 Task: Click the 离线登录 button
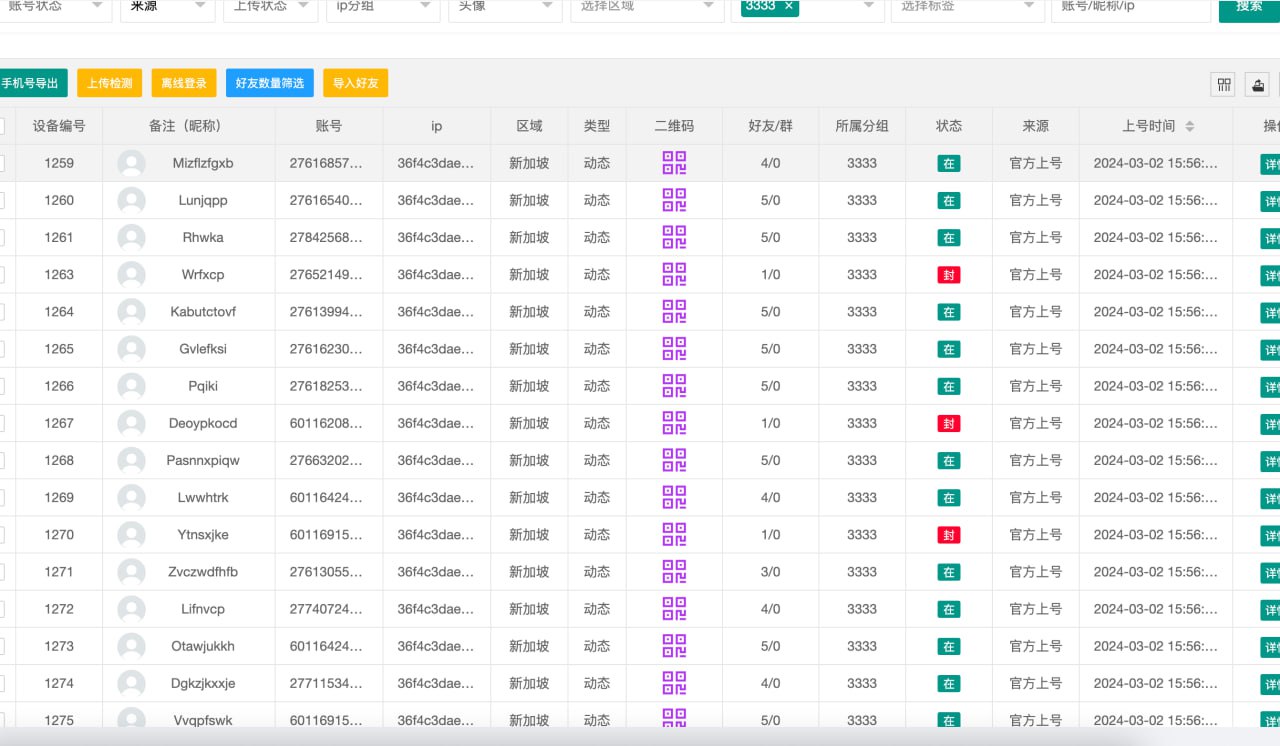[184, 83]
